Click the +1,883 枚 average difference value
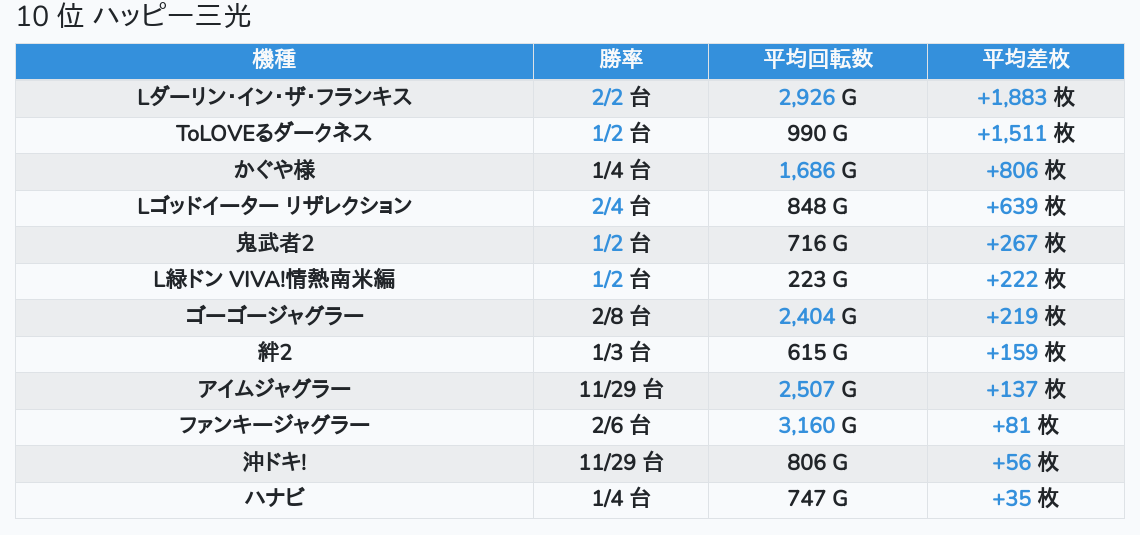Screen dimensions: 1140x535 point(1025,97)
